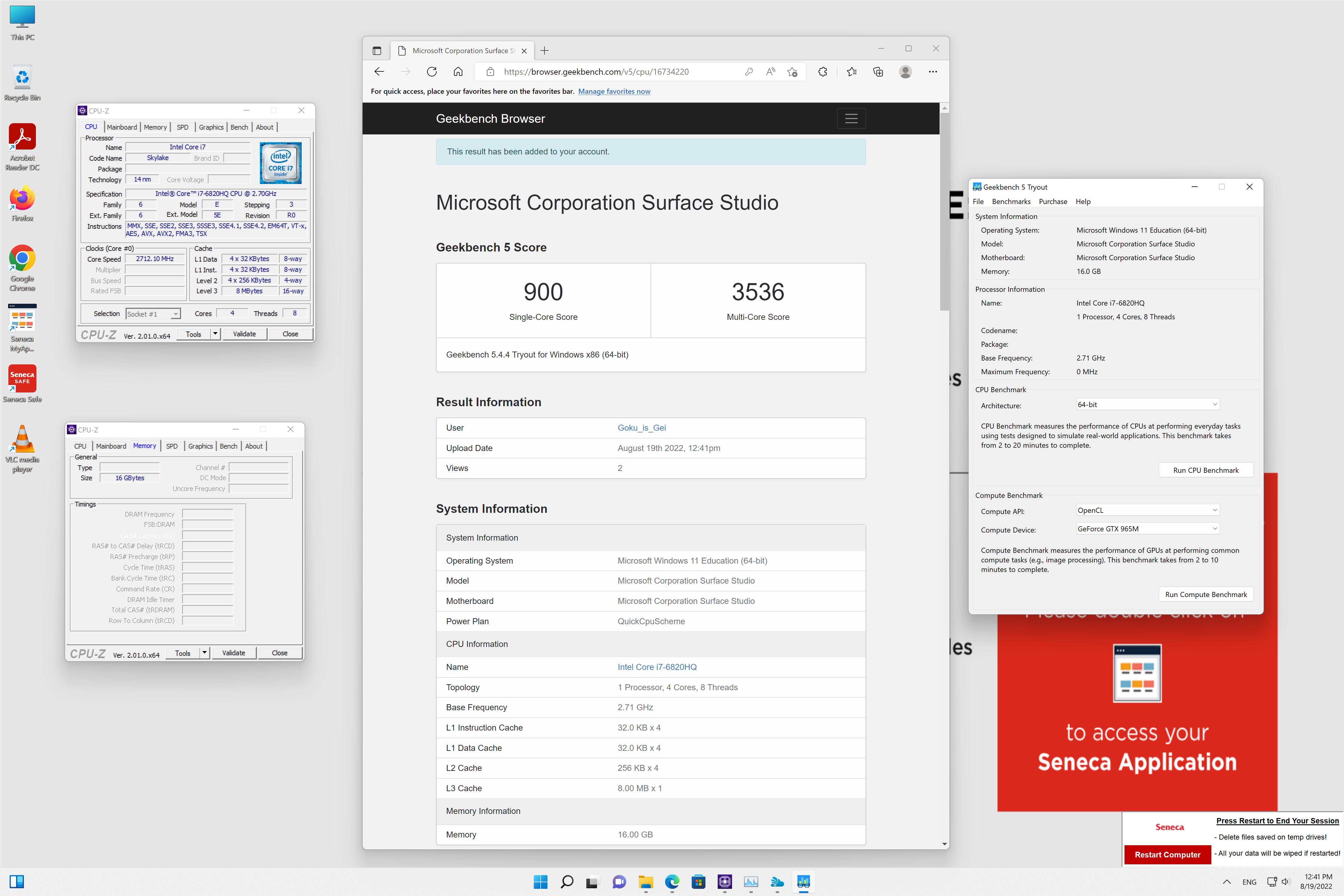Open Geekbench Browser hamburger menu
1344x896 pixels.
coord(851,118)
